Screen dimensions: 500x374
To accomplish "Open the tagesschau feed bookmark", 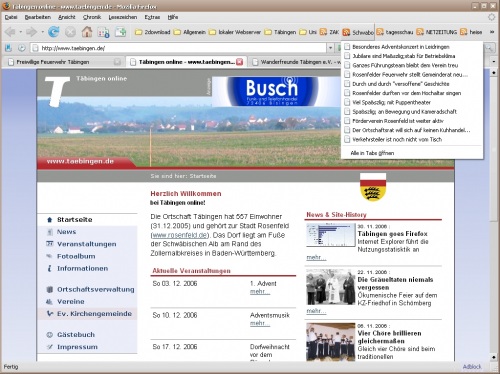I will click(395, 32).
